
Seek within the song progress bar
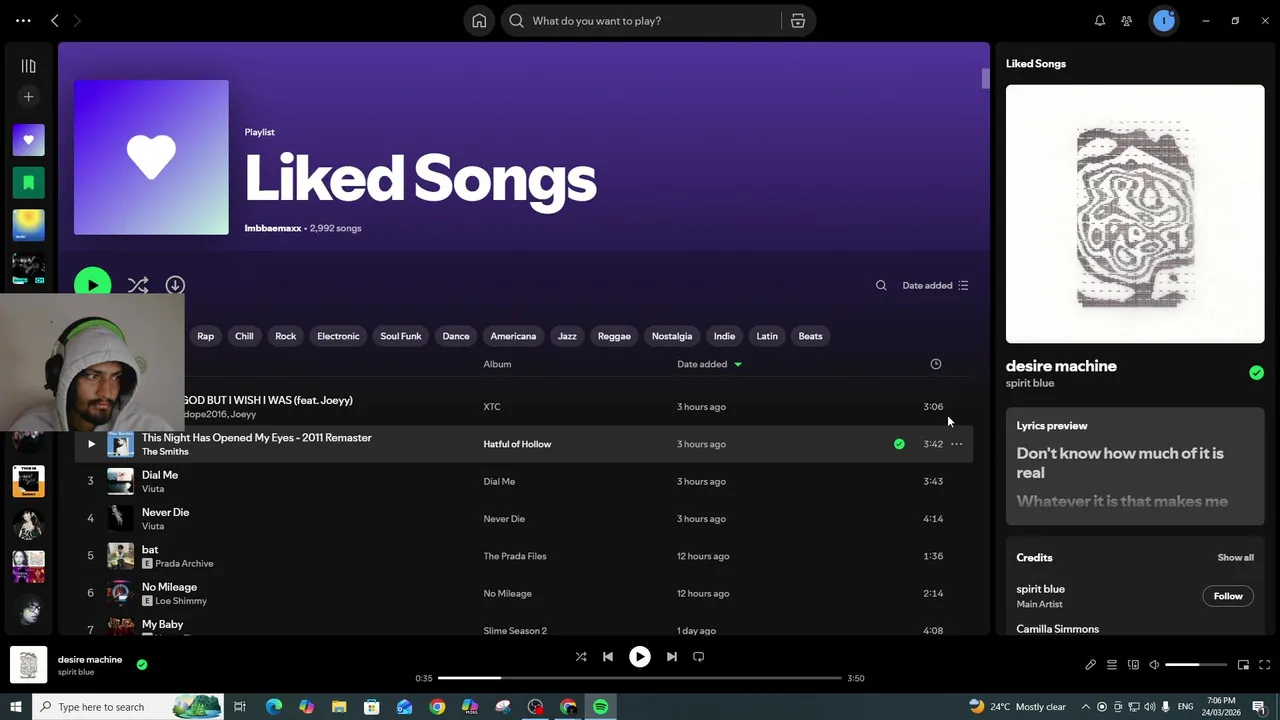(x=640, y=678)
